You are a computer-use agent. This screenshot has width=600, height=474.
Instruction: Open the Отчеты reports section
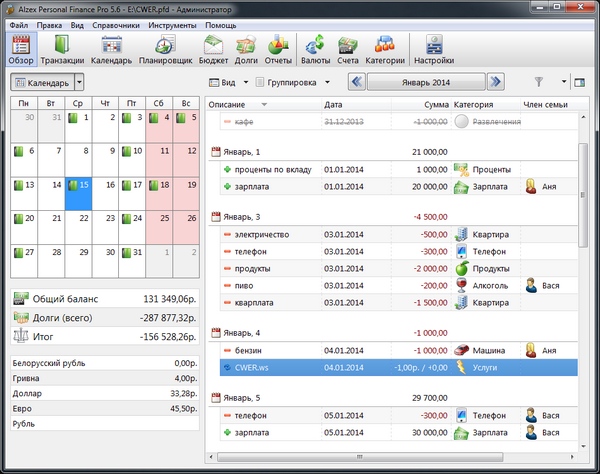point(278,50)
